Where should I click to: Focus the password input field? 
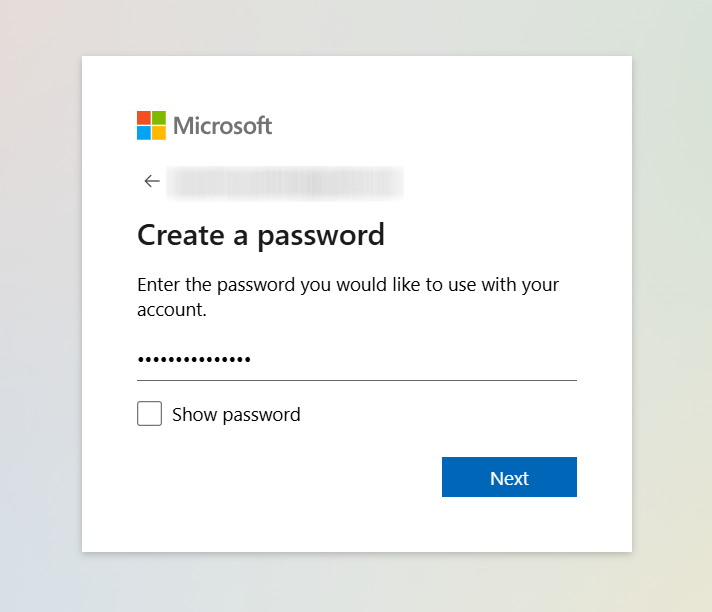[356, 360]
